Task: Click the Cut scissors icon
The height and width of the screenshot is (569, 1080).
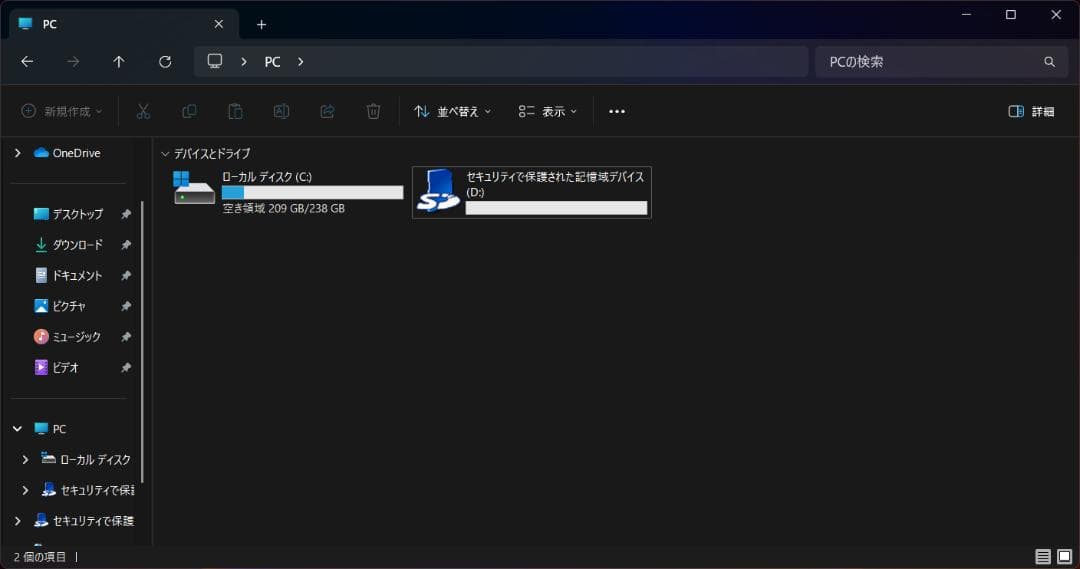Action: [143, 112]
